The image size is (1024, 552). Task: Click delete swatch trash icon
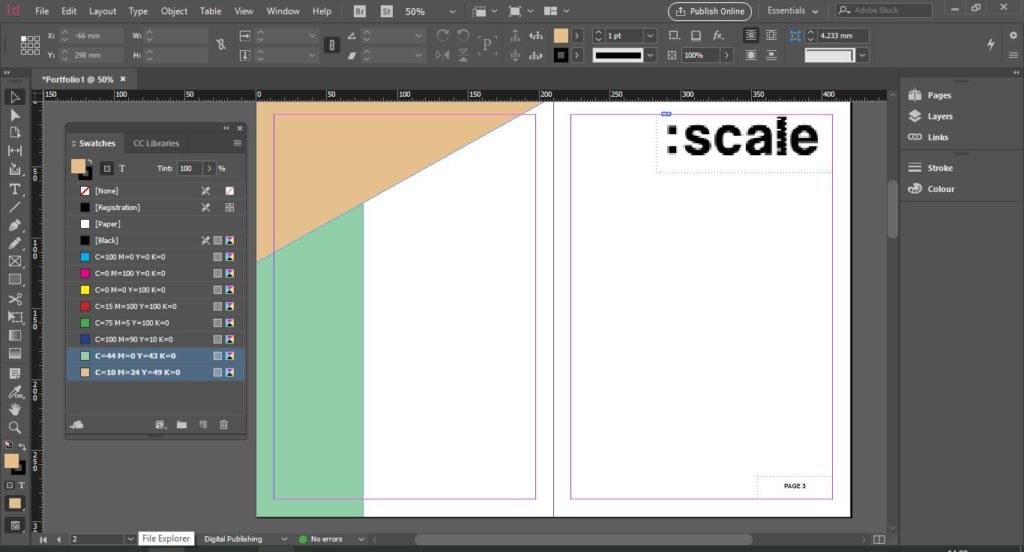tap(223, 425)
